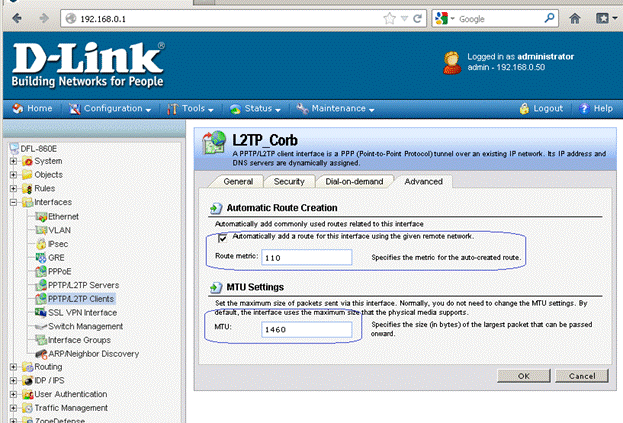Click the Cancel button

[x=582, y=376]
